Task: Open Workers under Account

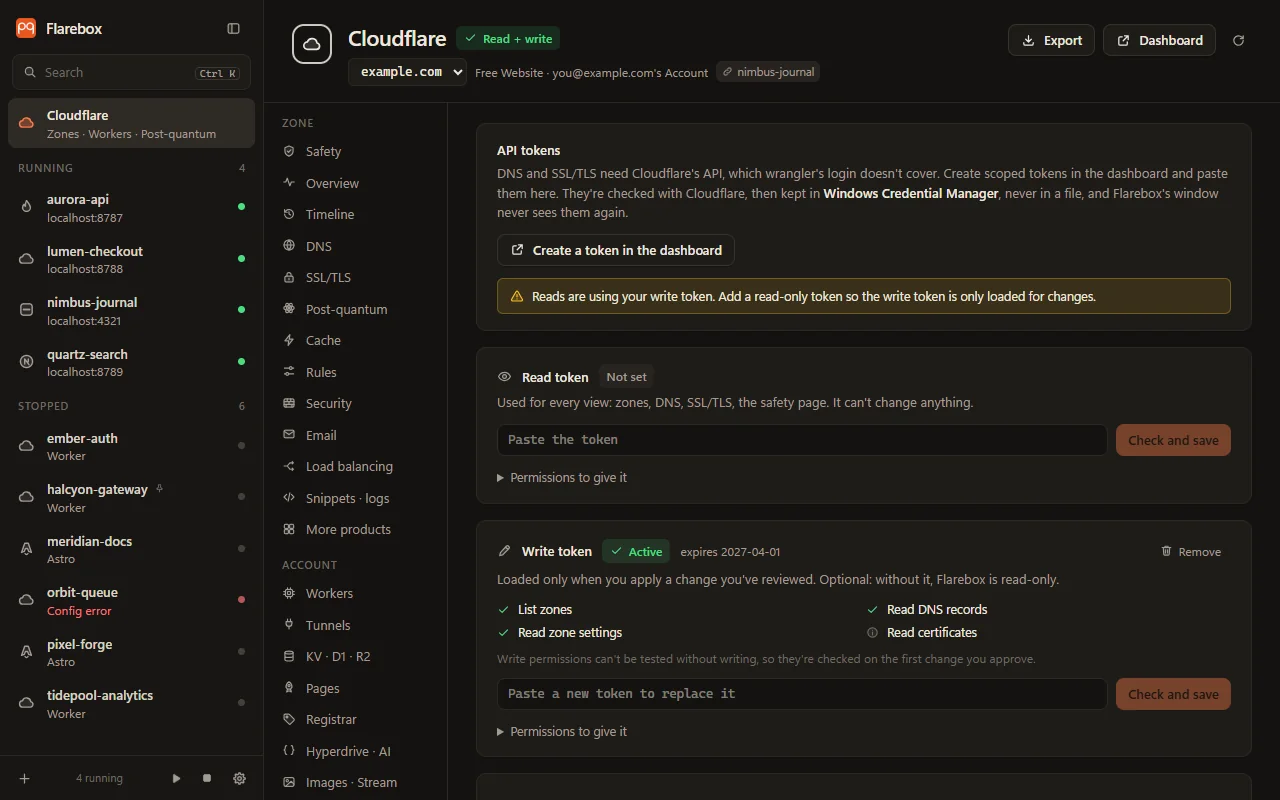Action: (358, 594)
